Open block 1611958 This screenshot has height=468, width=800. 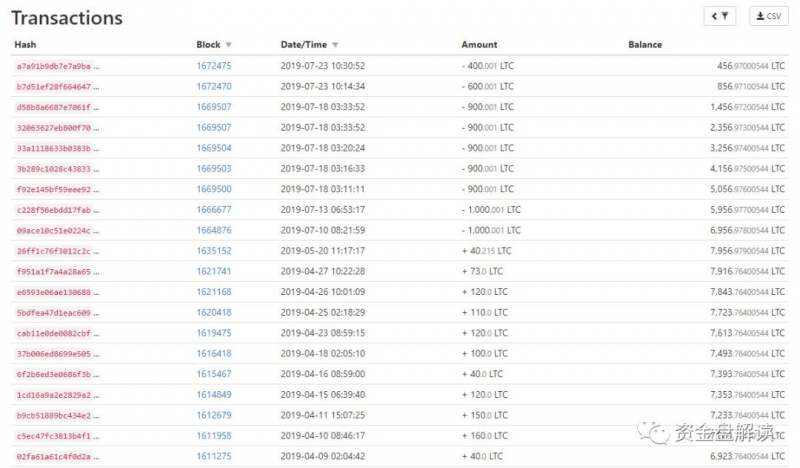point(214,435)
